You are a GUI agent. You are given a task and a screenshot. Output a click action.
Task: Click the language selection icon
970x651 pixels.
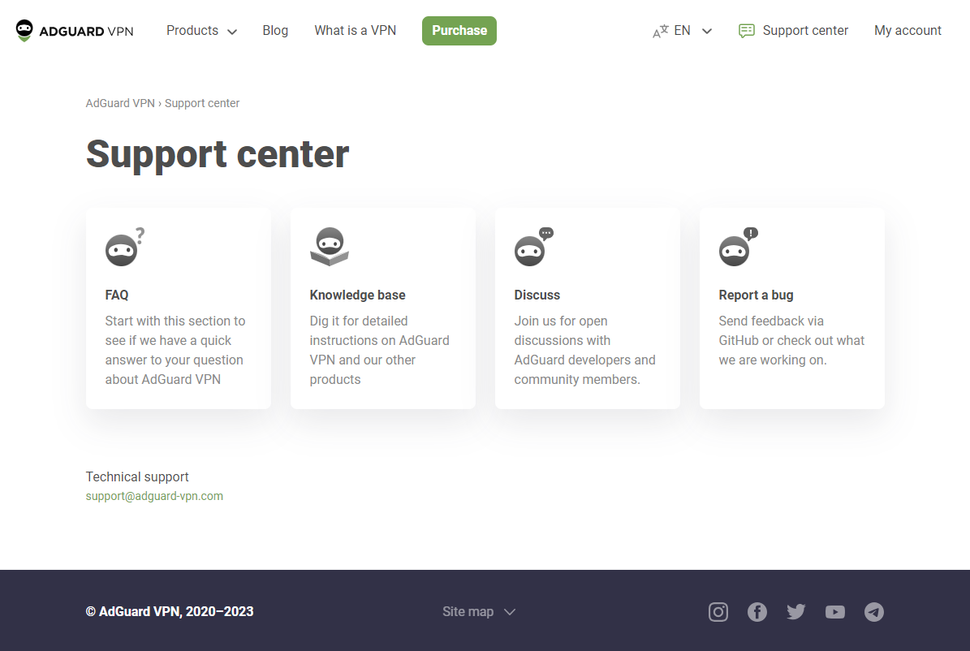pyautogui.click(x=662, y=31)
